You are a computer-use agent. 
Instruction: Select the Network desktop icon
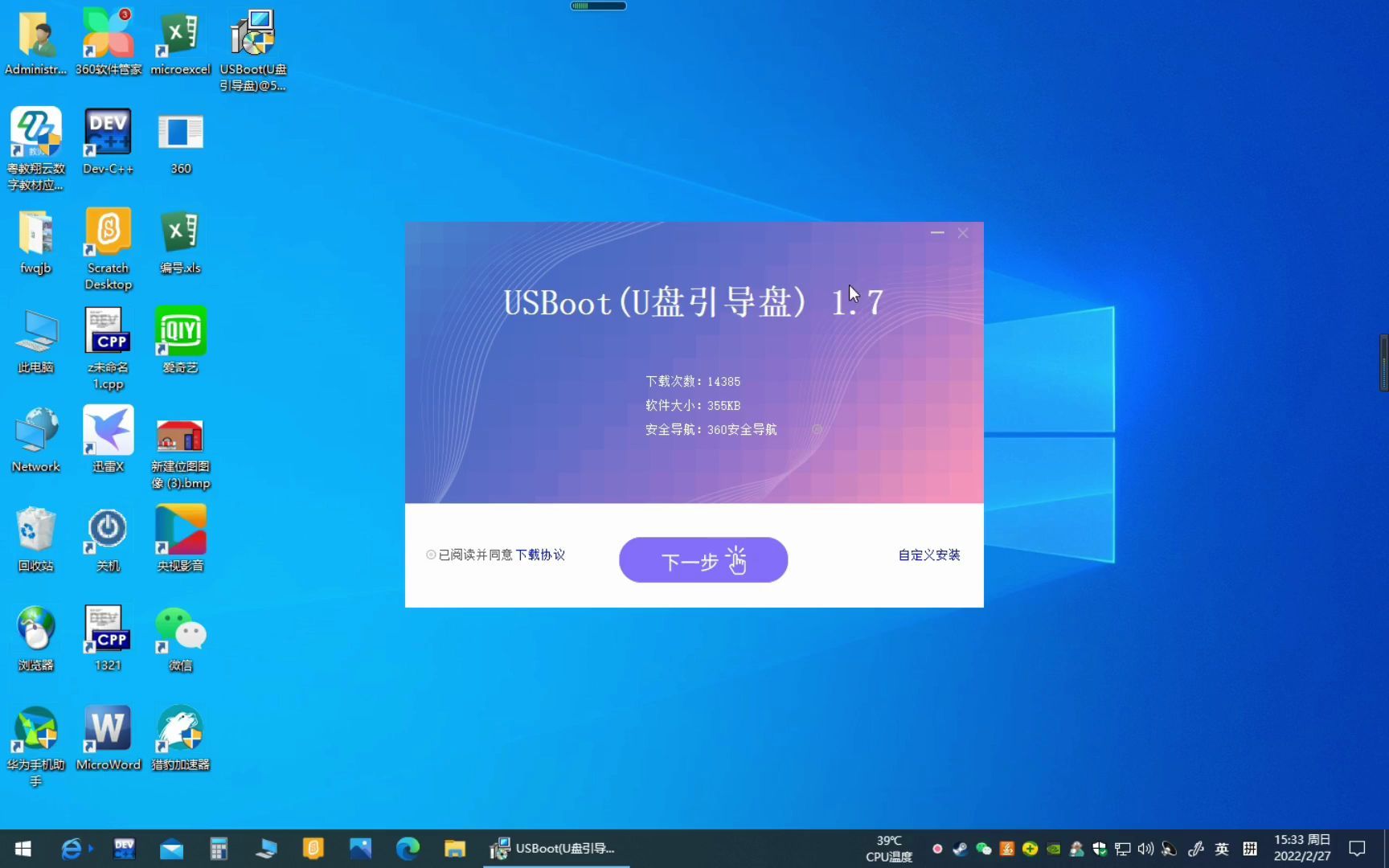point(36,440)
